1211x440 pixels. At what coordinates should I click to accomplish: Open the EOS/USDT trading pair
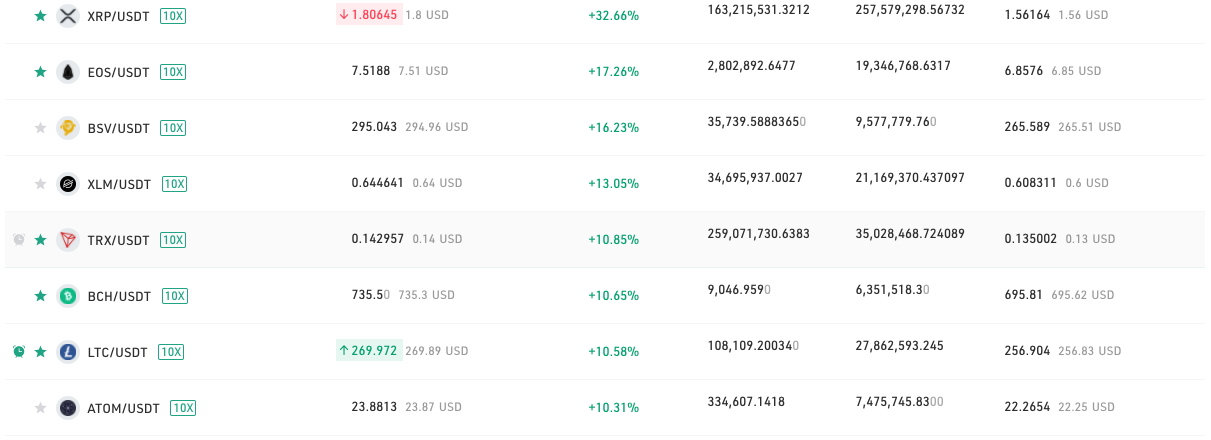pos(119,72)
